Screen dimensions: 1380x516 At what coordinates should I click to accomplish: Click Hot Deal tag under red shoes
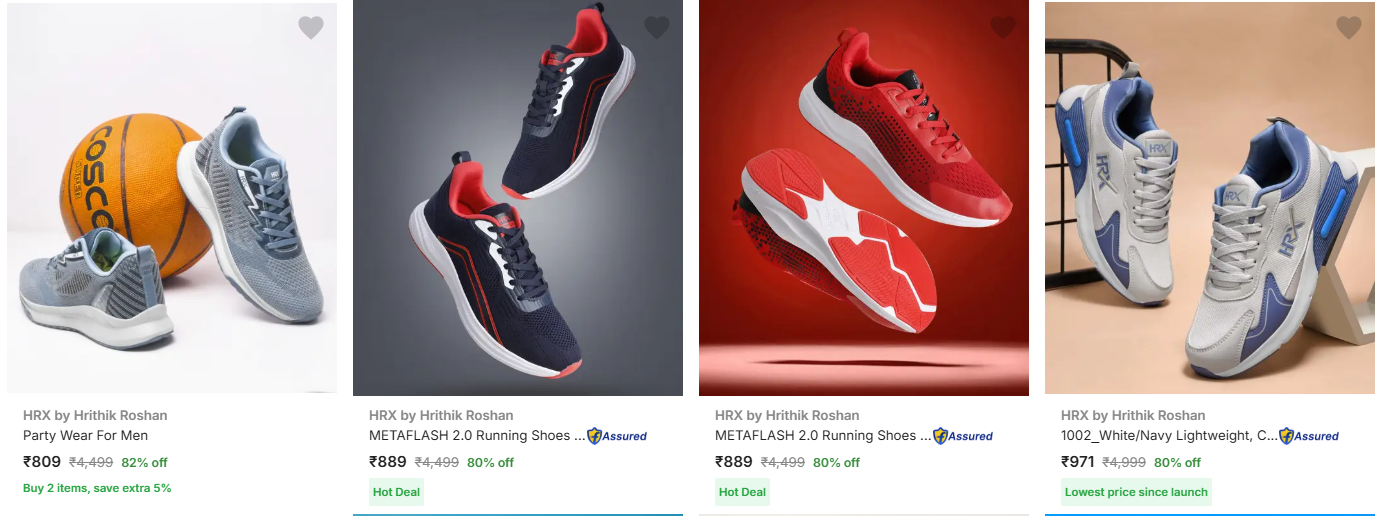coord(743,492)
